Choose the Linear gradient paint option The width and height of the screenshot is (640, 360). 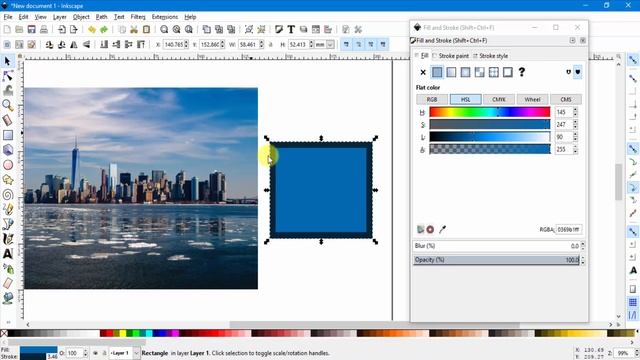tap(451, 73)
